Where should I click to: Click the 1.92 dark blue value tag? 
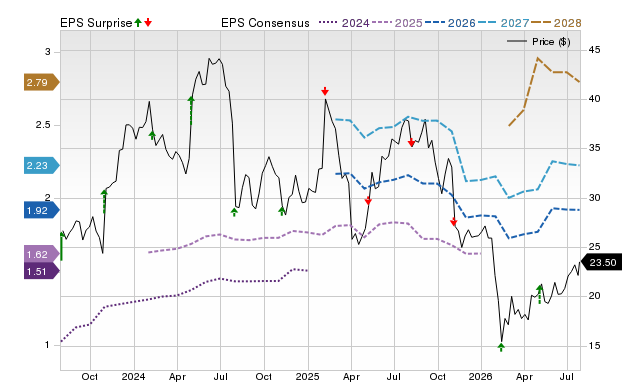41,210
